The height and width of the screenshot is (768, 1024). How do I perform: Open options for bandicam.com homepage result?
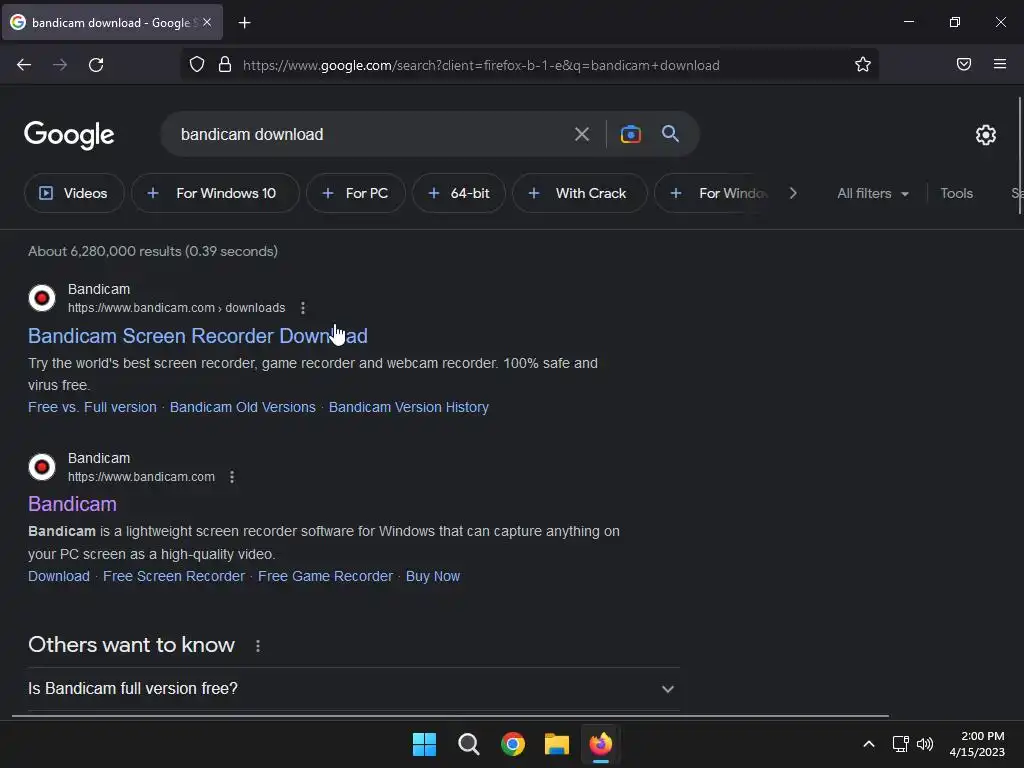[232, 477]
